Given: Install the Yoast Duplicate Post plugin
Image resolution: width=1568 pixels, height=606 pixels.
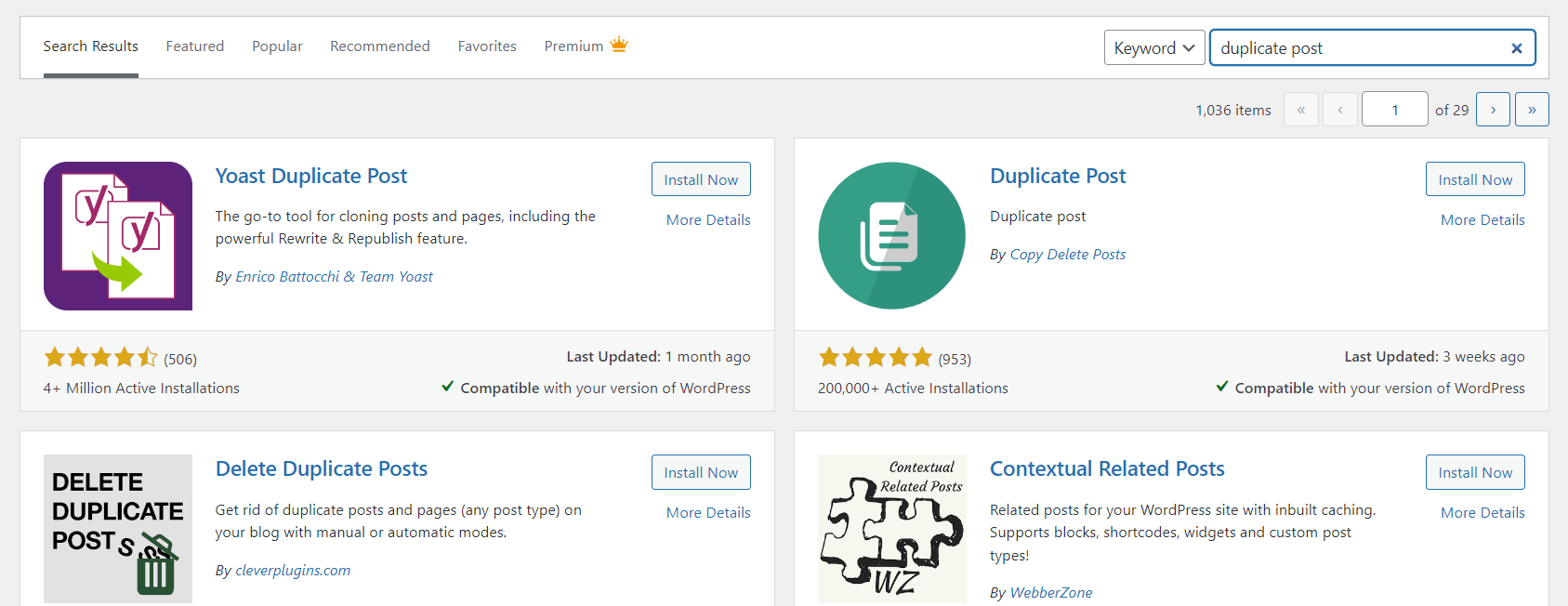Looking at the screenshot, I should [x=701, y=179].
